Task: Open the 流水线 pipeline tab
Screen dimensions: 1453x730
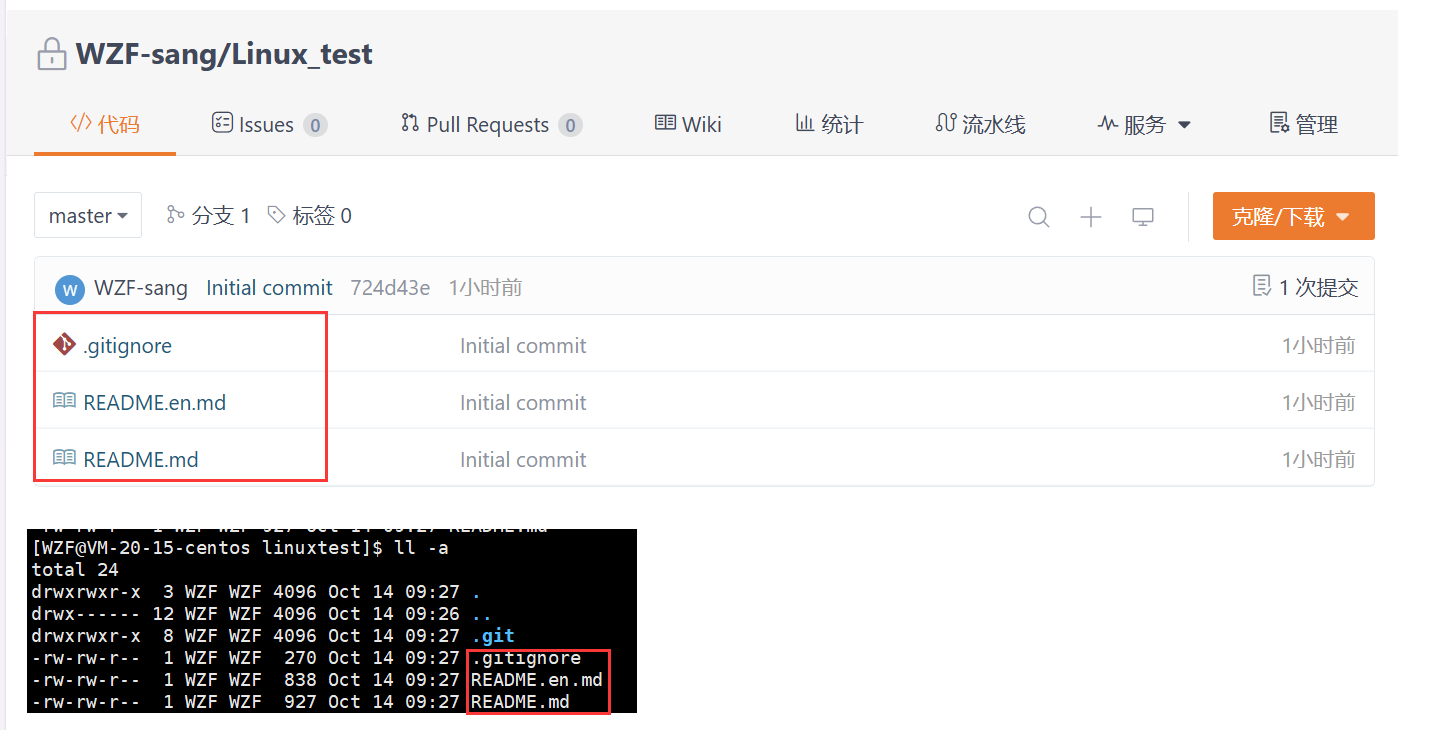Action: tap(980, 124)
